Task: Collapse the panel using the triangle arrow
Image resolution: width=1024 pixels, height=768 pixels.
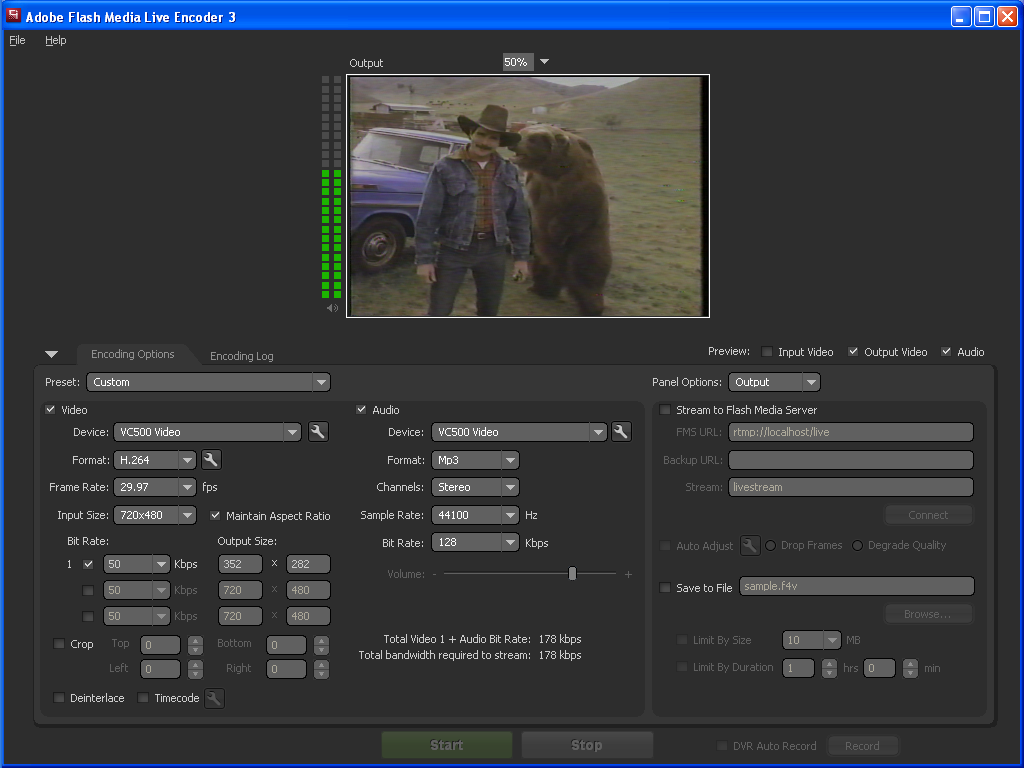Action: [52, 354]
